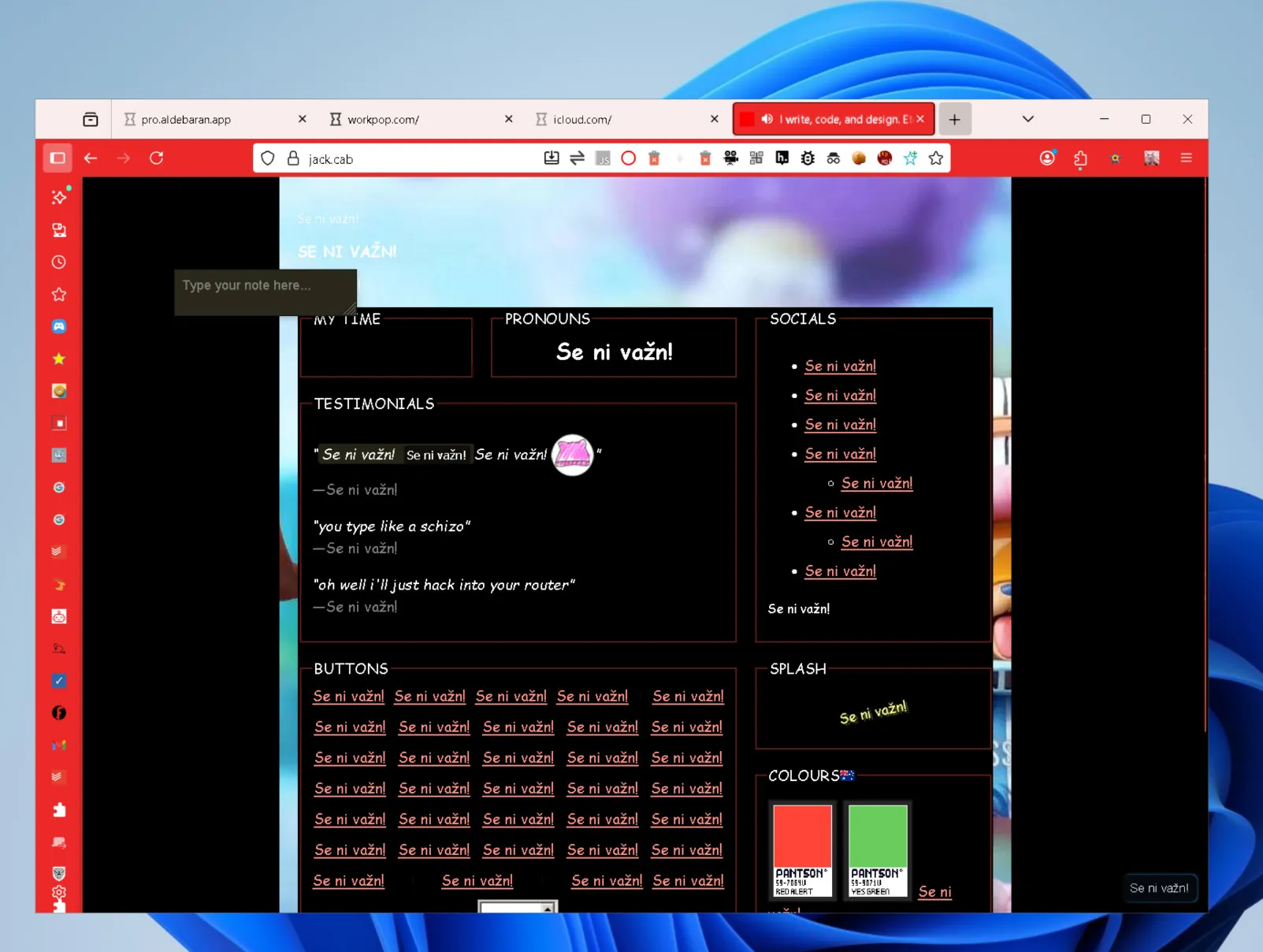Open the Gmail icon in sidebar
This screenshot has height=952, width=1263.
point(59,745)
